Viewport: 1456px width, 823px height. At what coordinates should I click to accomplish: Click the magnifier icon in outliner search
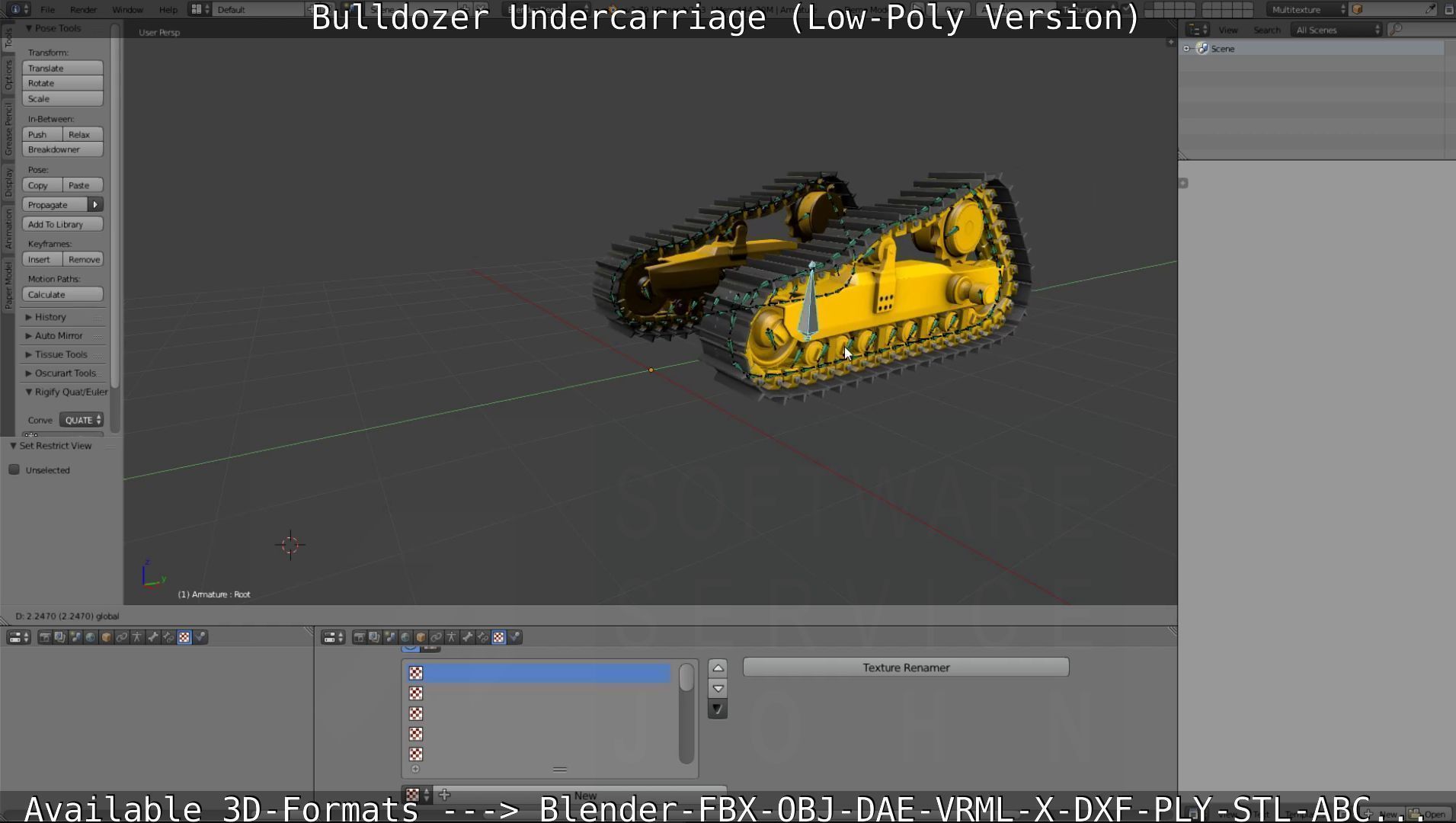pos(1396,30)
